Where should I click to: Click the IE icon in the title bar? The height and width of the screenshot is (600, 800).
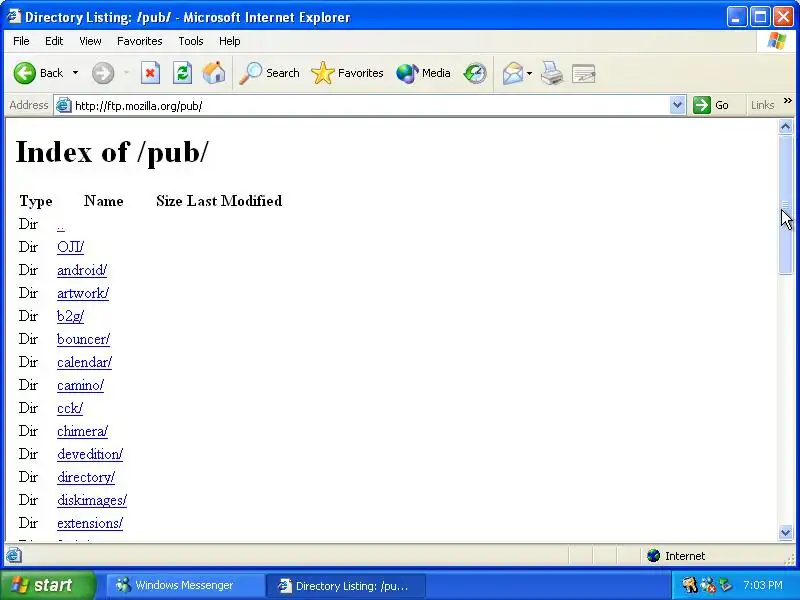click(x=14, y=16)
